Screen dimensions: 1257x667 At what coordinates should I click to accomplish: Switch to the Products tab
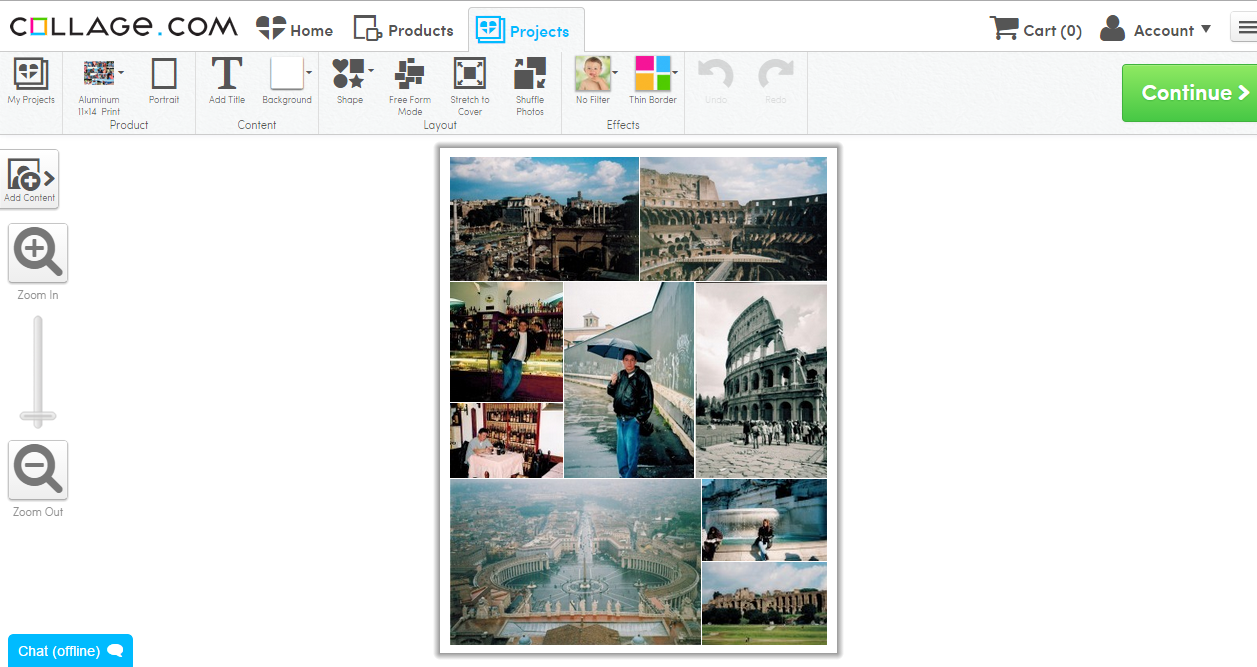coord(404,29)
